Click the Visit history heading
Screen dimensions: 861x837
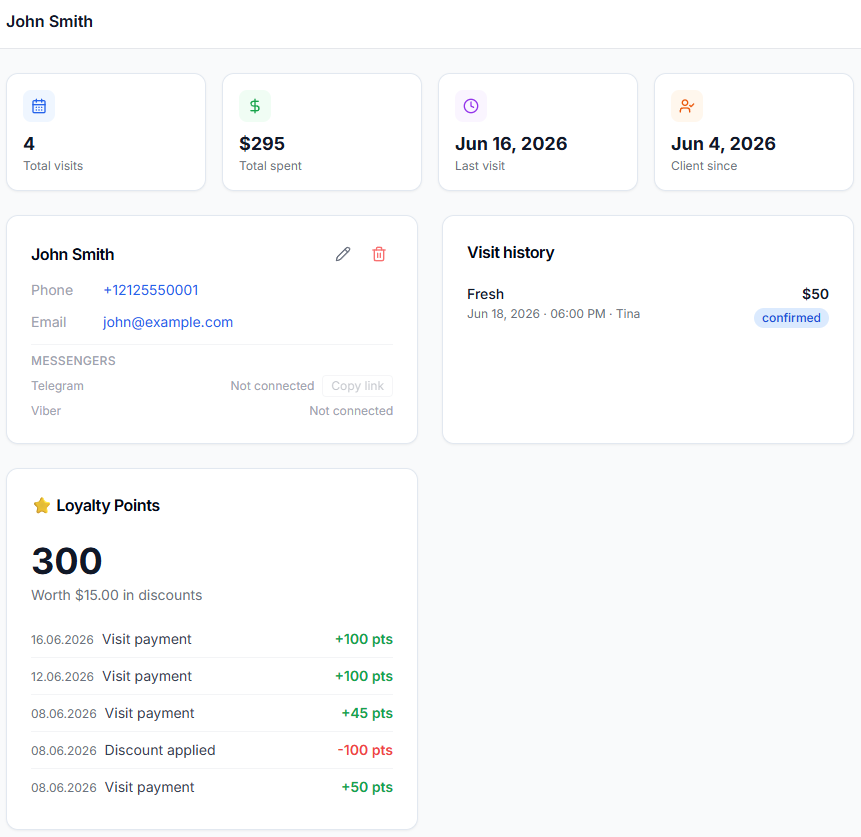511,252
